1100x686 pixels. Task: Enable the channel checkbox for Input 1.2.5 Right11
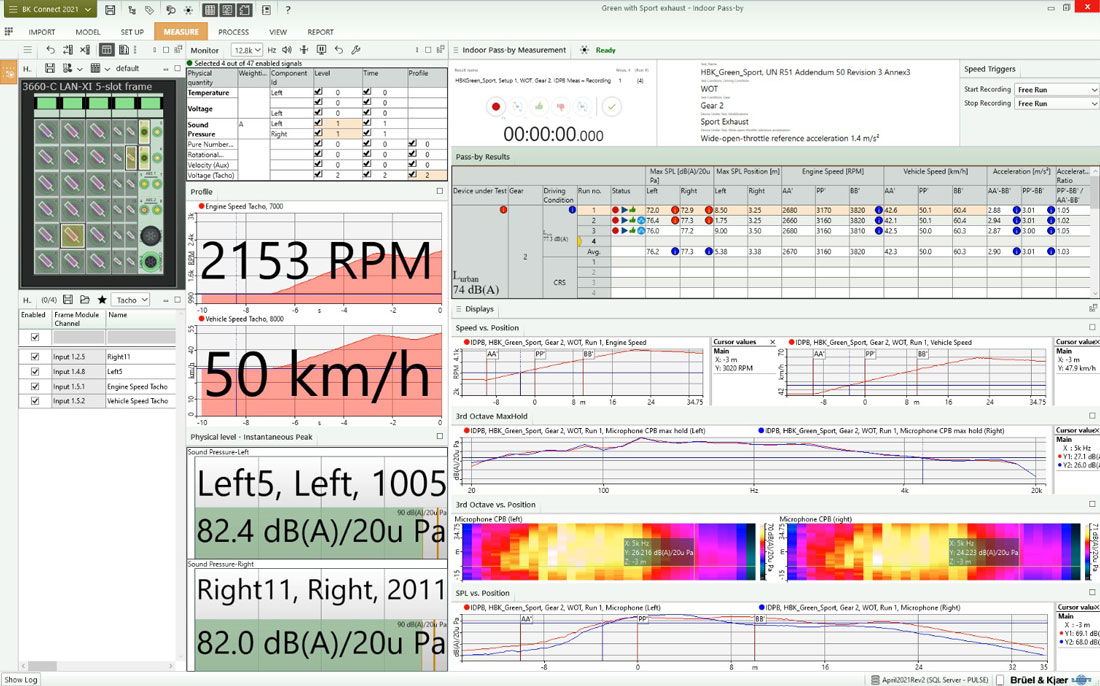[x=35, y=356]
